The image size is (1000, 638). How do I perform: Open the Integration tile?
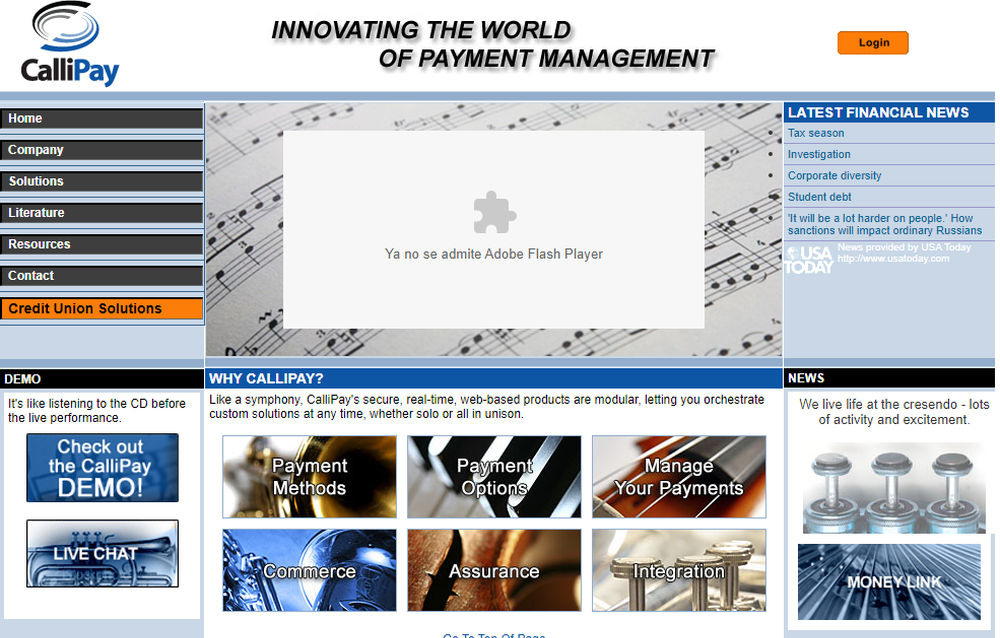click(679, 570)
